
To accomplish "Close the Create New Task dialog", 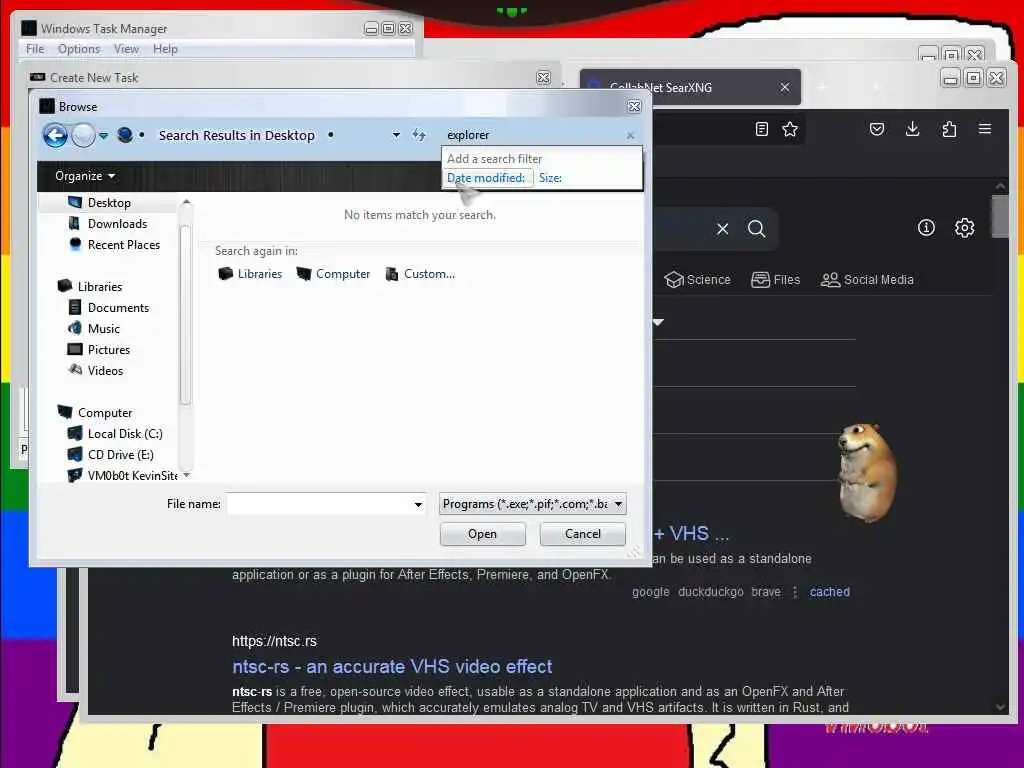I will 543,77.
